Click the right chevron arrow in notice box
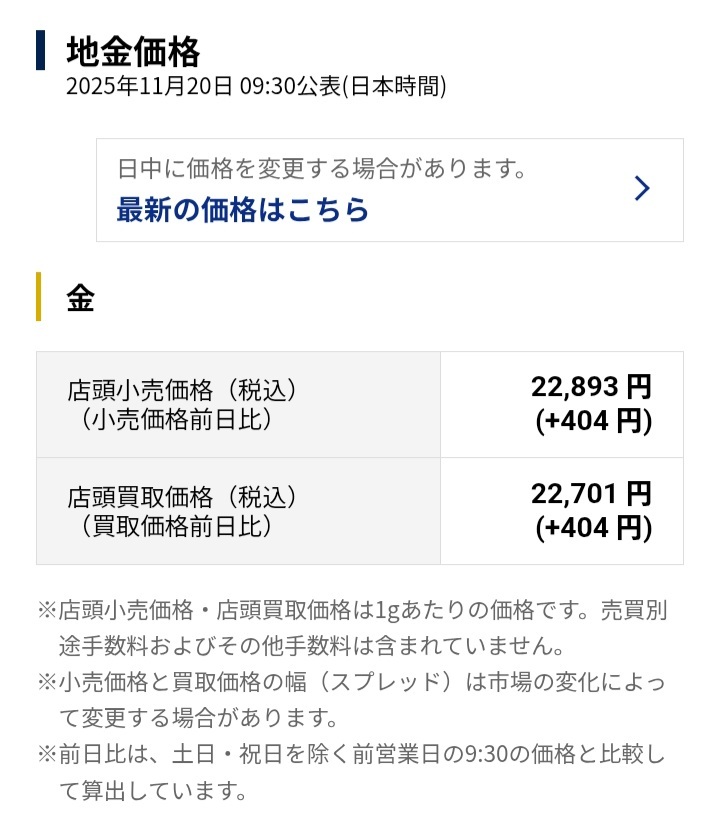This screenshot has width=720, height=824. (642, 188)
